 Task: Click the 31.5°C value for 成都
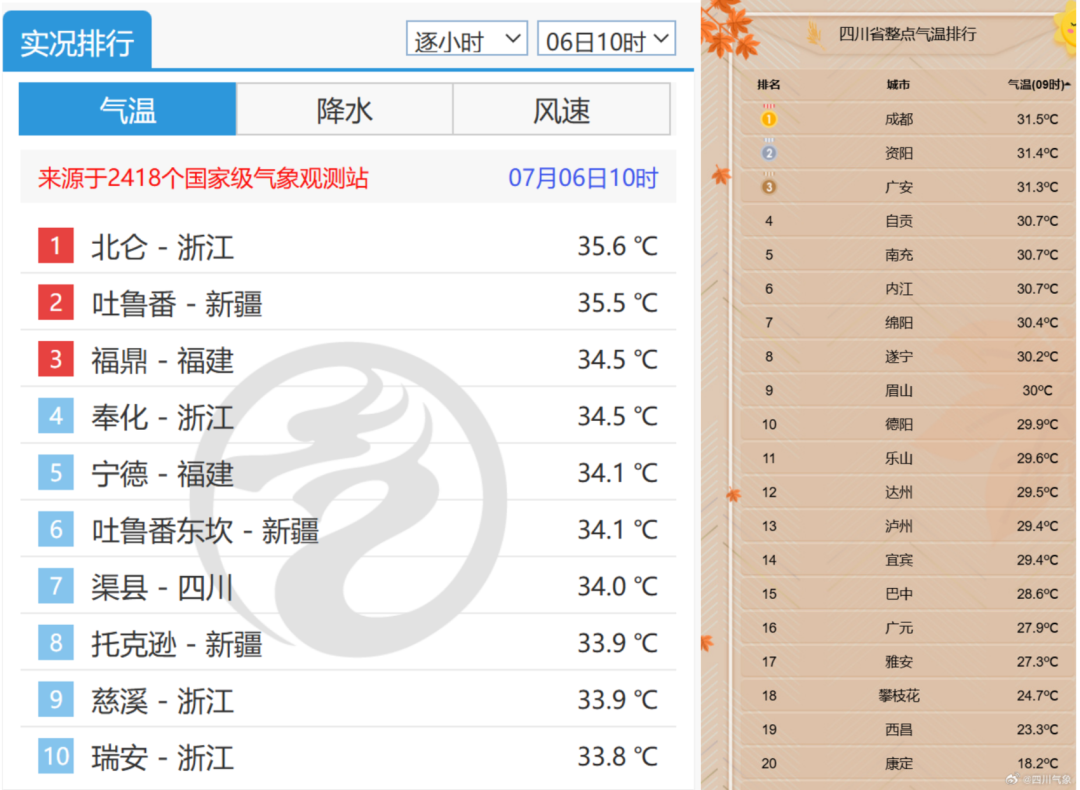click(1037, 119)
